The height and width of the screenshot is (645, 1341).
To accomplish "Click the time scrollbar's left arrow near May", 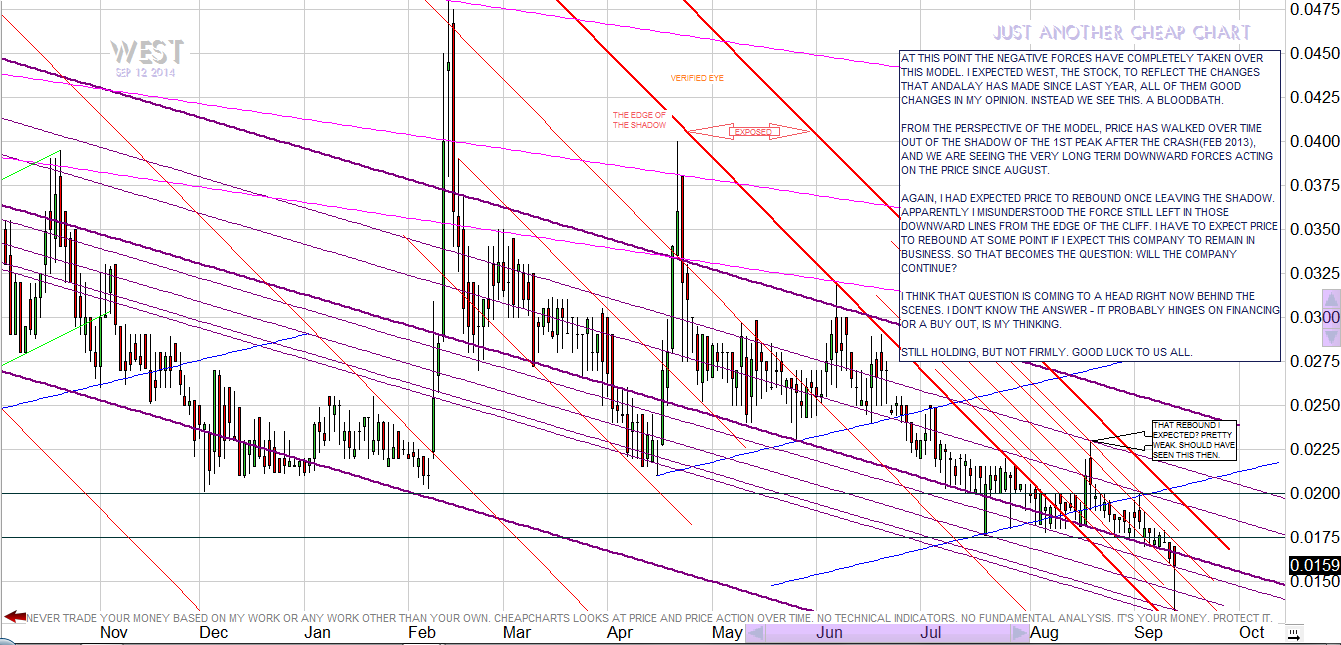I will click(757, 634).
